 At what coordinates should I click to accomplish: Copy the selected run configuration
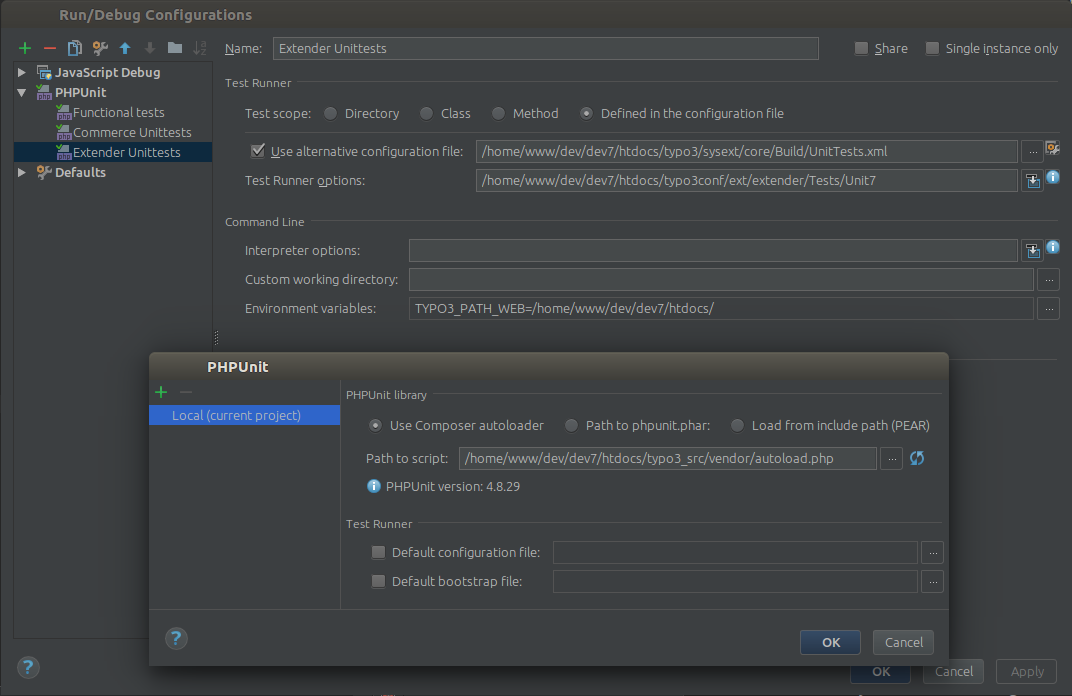pyautogui.click(x=75, y=48)
